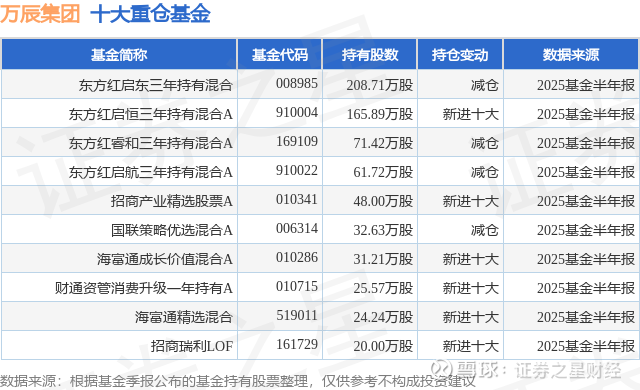Viewport: 640px width, 390px height.
Task: Click 新进十大 in 招商瑞利LOF row
Action: pos(471,346)
